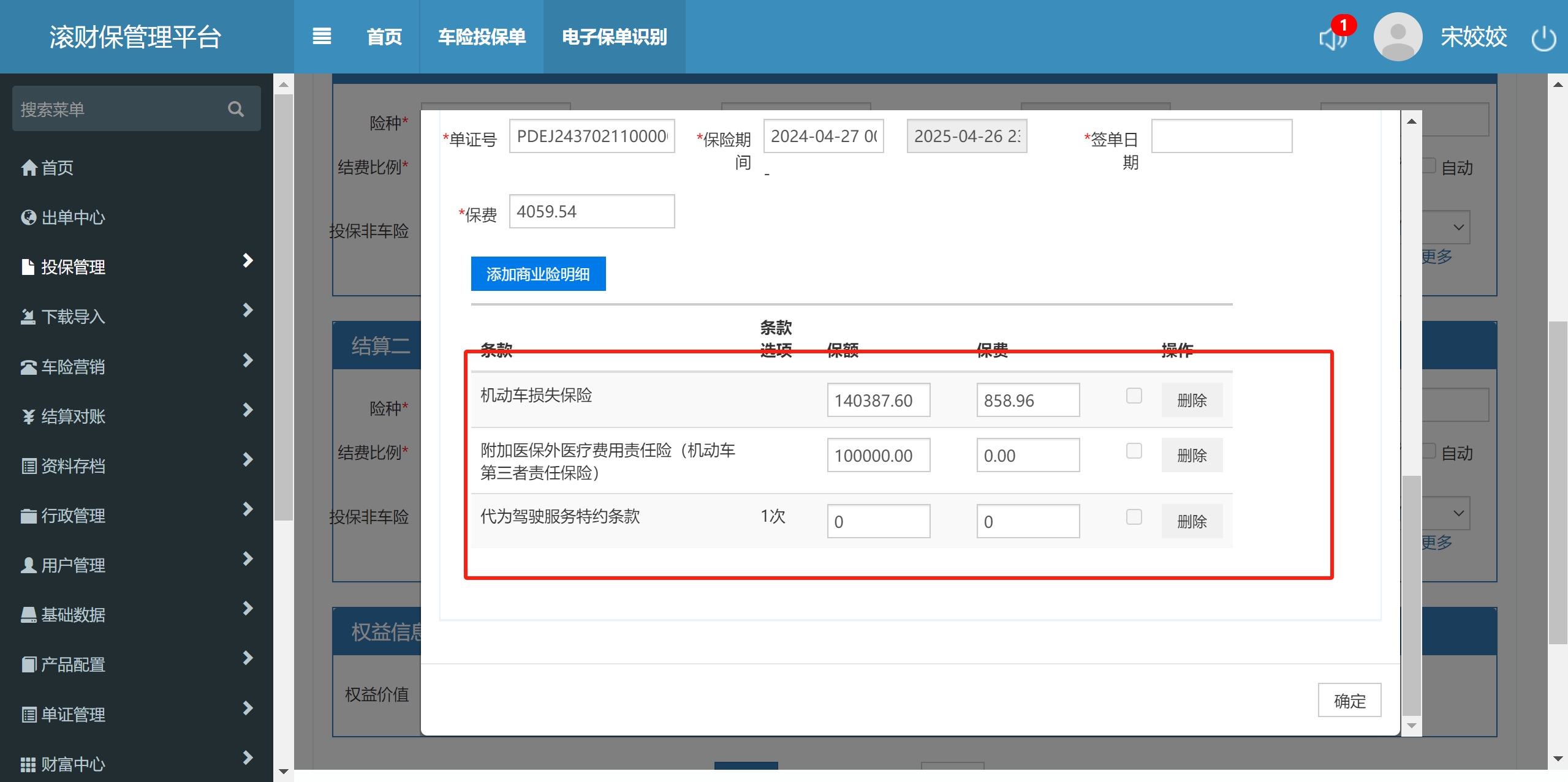Switch to the 电子保单识别 tab
The height and width of the screenshot is (782, 1568).
coord(614,37)
